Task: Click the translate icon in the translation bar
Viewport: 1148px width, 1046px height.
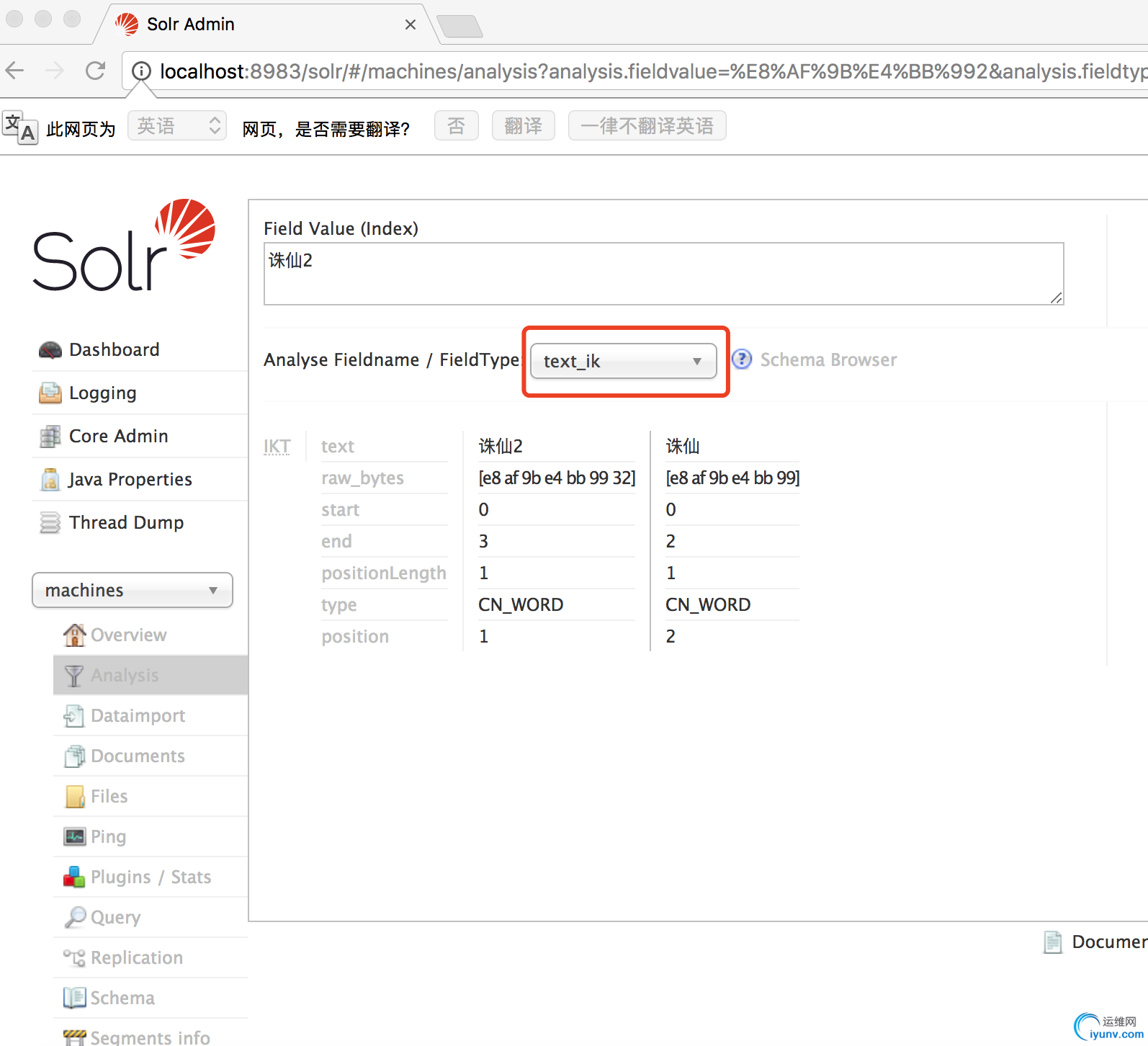Action: [x=19, y=128]
